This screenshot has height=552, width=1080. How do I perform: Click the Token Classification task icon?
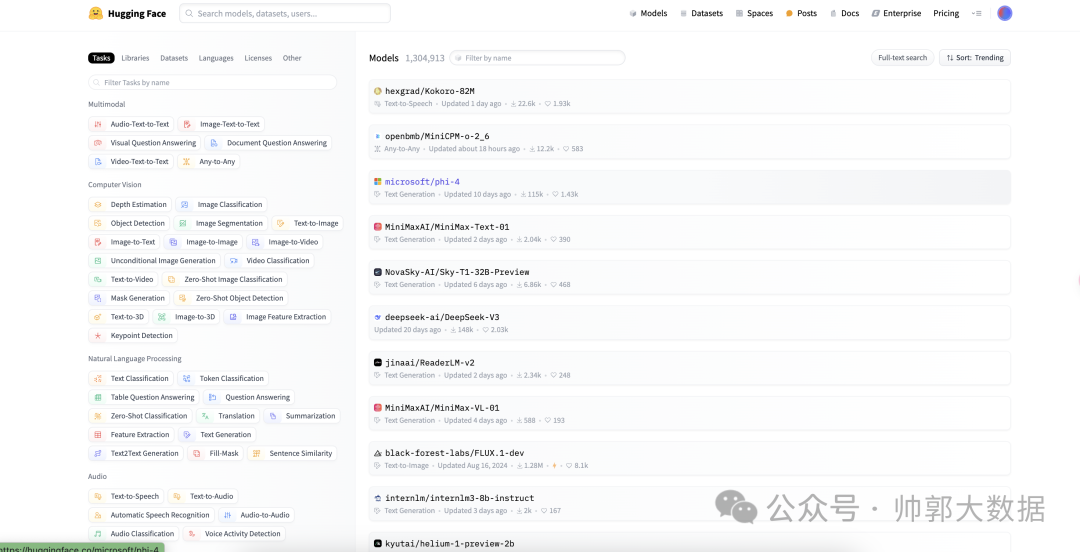[187, 378]
